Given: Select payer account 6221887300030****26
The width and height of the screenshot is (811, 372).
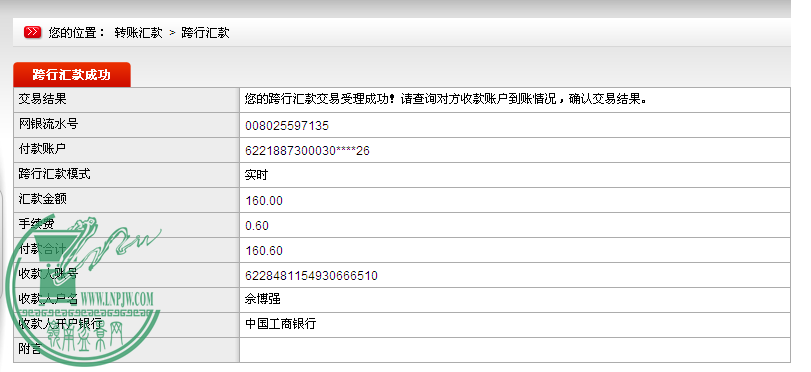Looking at the screenshot, I should click(307, 151).
